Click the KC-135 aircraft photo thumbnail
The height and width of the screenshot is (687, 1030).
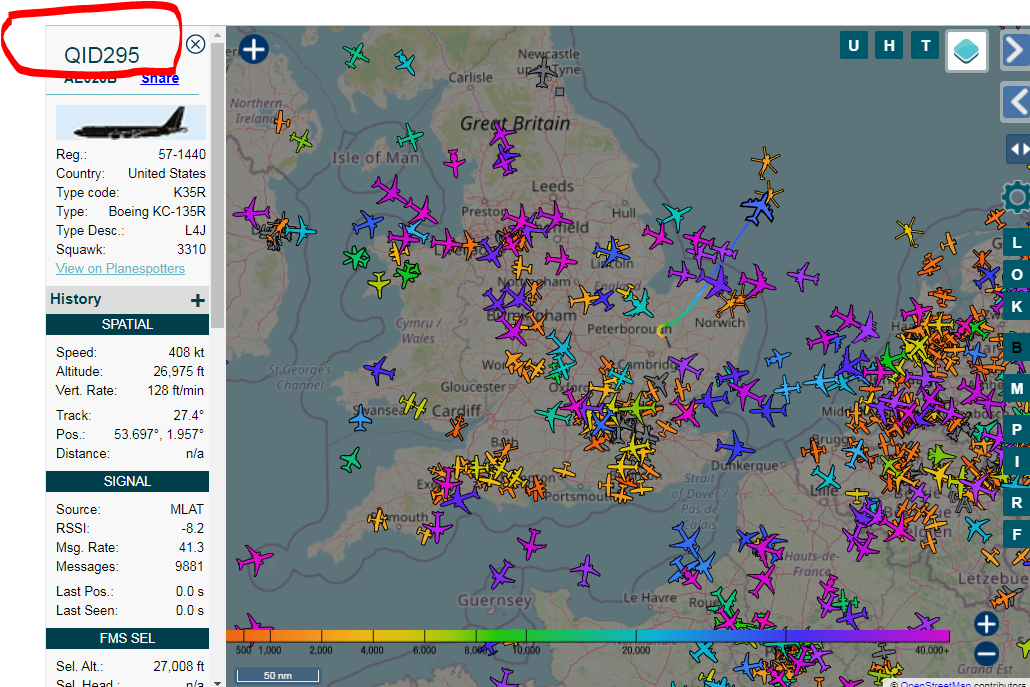[x=131, y=122]
